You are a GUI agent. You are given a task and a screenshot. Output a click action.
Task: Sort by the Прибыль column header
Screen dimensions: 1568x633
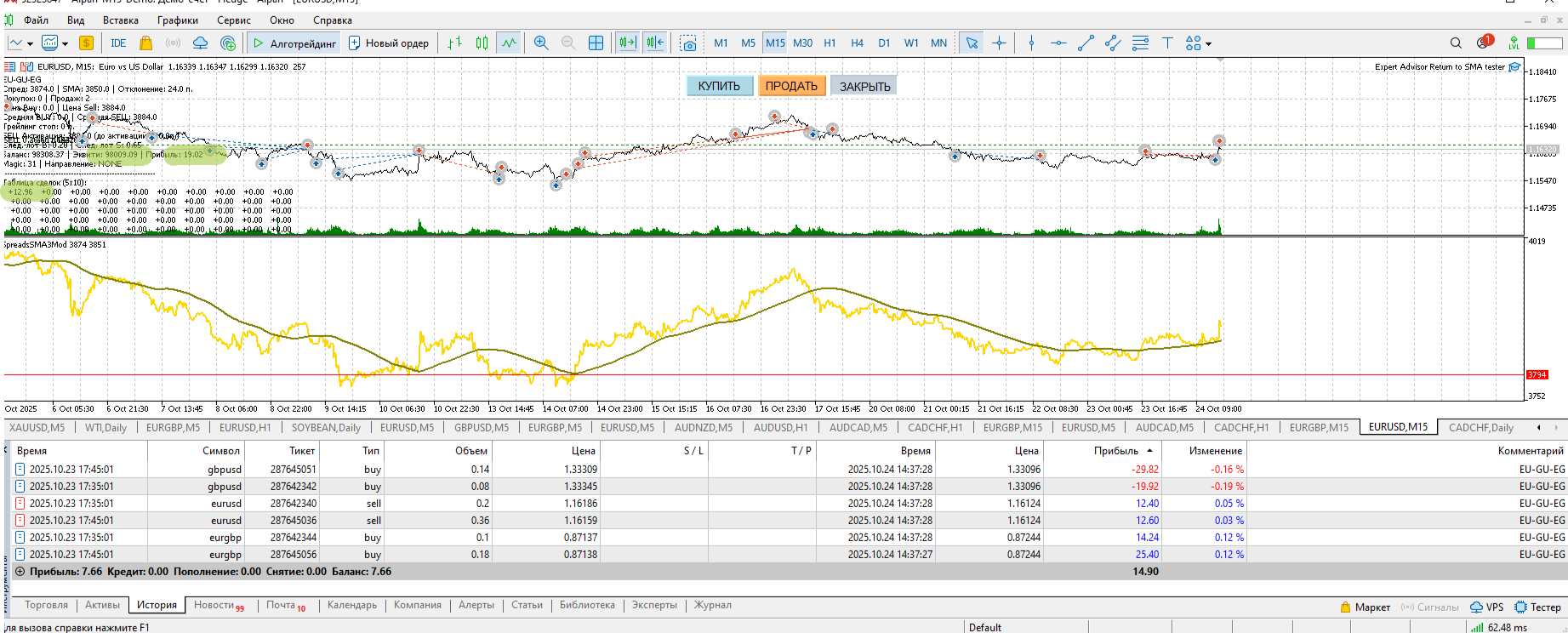1115,451
